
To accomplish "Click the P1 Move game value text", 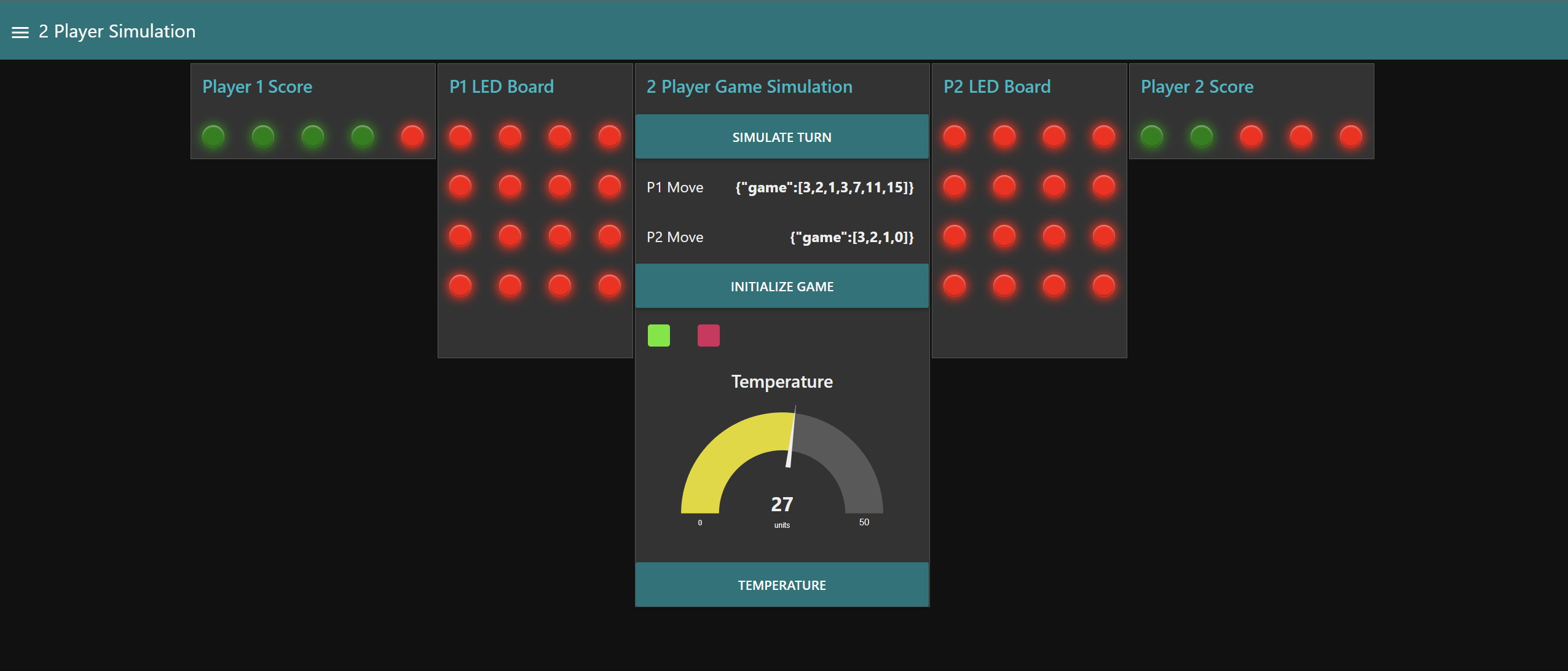I will pyautogui.click(x=824, y=187).
